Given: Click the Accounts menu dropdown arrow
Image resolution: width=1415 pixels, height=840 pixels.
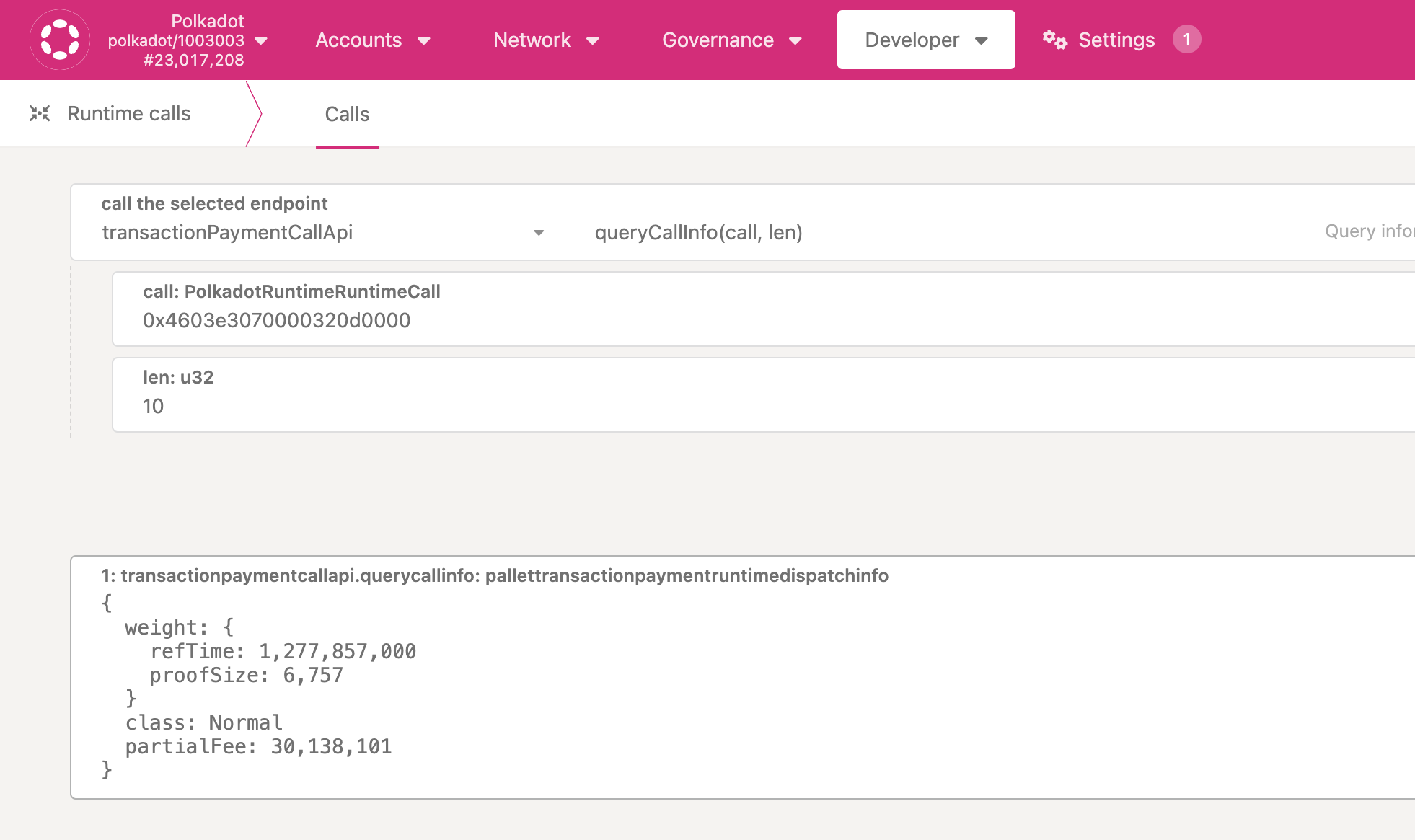Looking at the screenshot, I should [x=426, y=40].
